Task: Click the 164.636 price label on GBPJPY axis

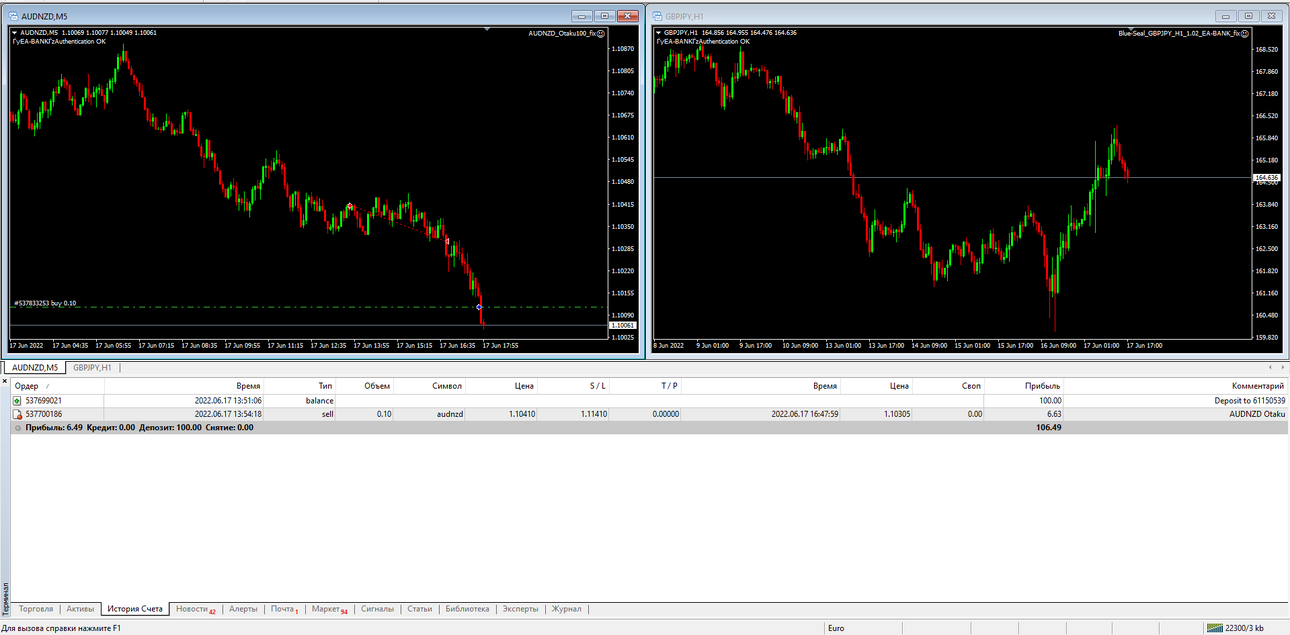Action: (x=1266, y=177)
